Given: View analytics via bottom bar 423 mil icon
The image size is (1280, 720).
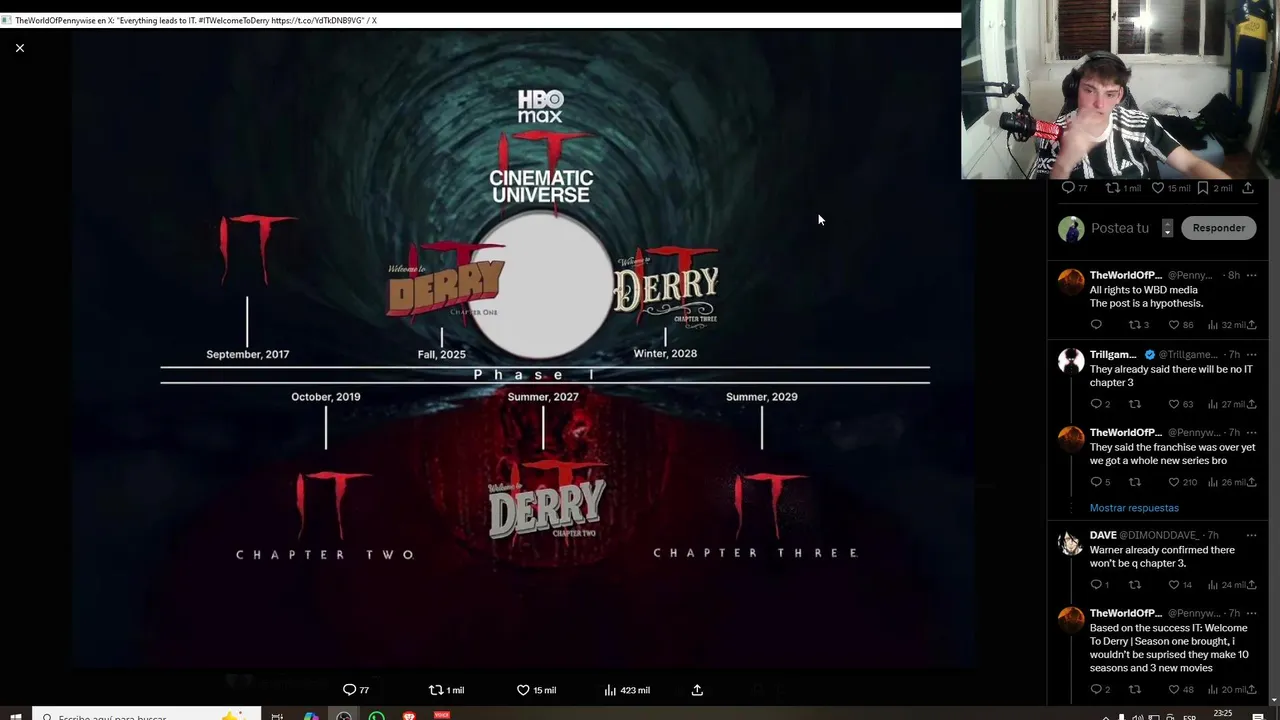Looking at the screenshot, I should pyautogui.click(x=627, y=690).
